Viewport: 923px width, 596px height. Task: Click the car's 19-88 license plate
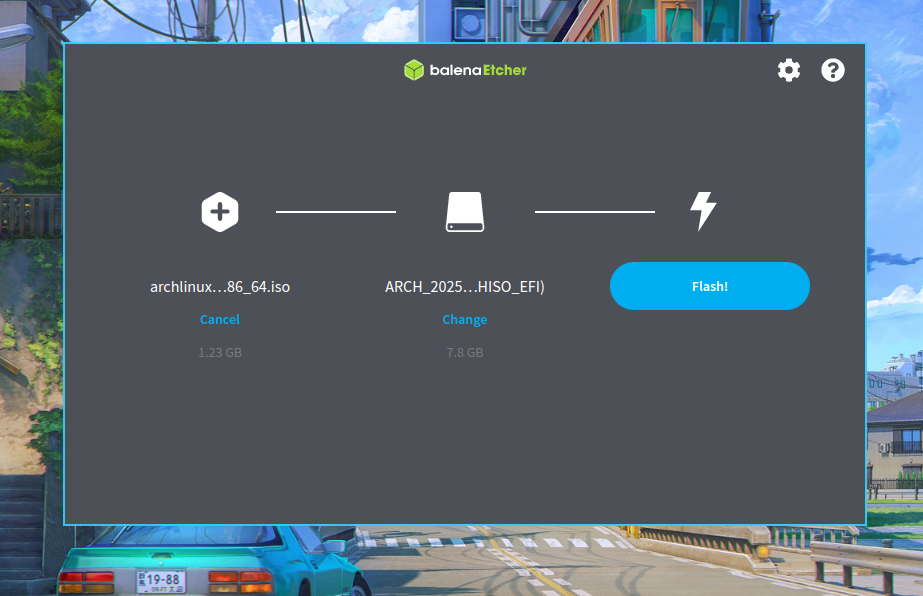[x=160, y=580]
